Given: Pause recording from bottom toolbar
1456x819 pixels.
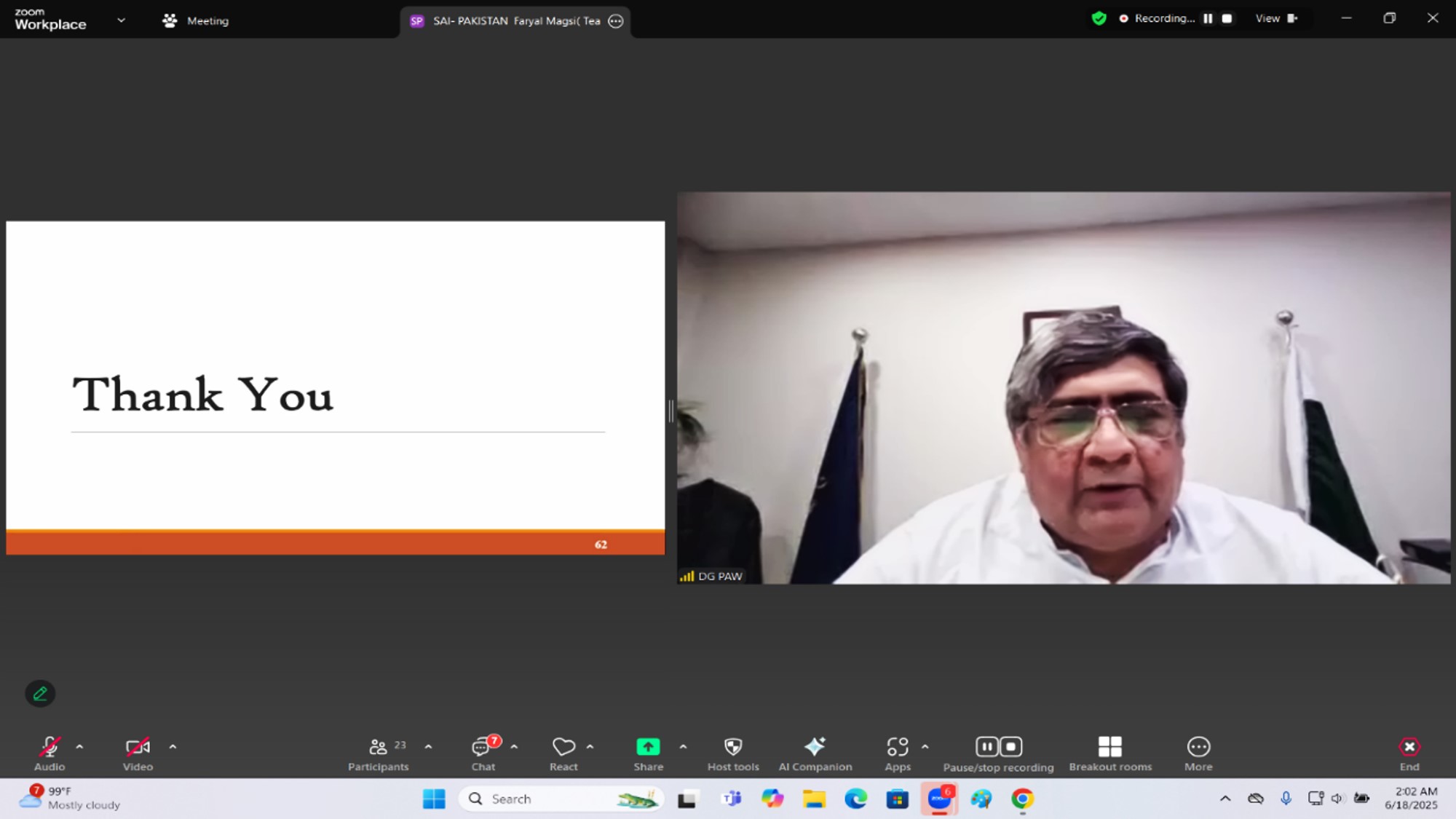Looking at the screenshot, I should tap(987, 747).
